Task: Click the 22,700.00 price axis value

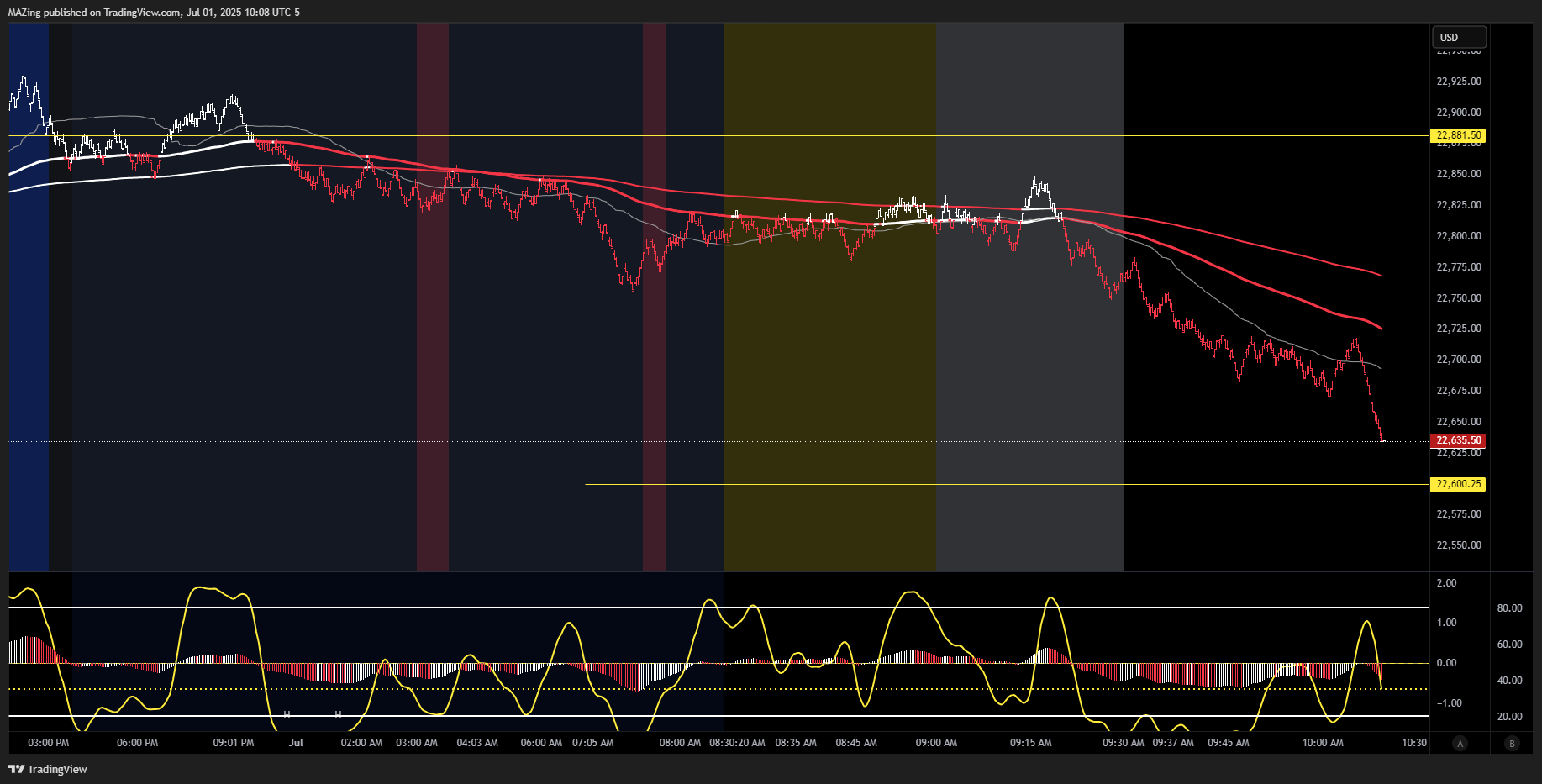Action: coord(1459,360)
